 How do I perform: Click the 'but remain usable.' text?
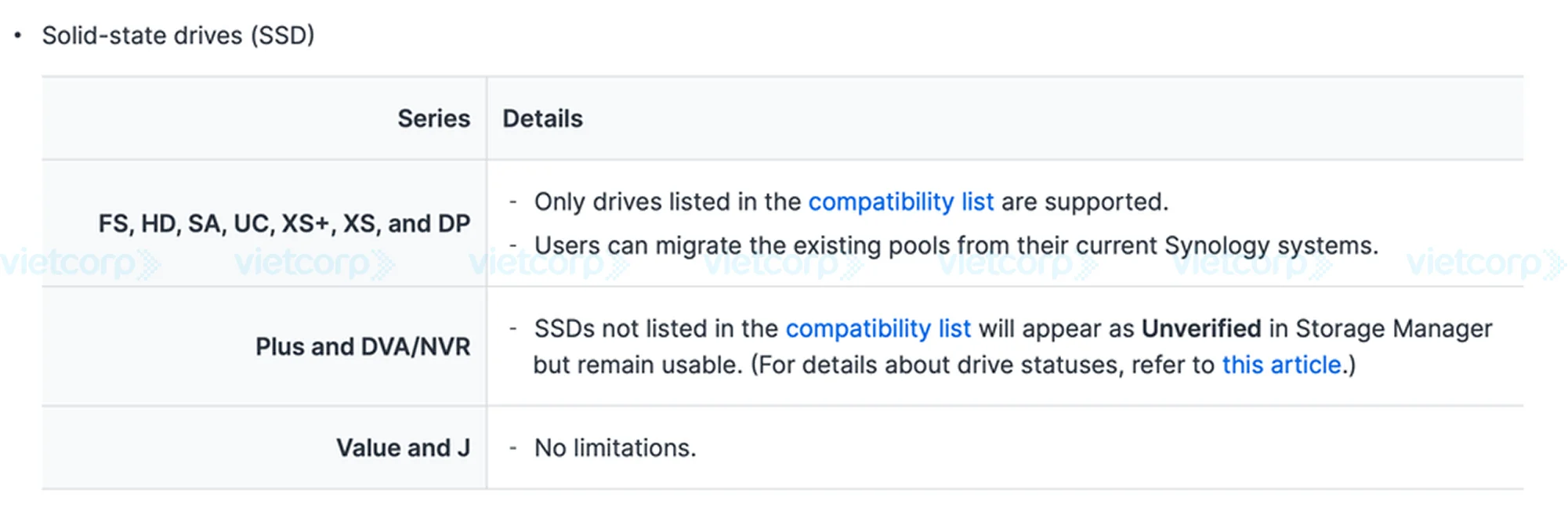point(637,365)
